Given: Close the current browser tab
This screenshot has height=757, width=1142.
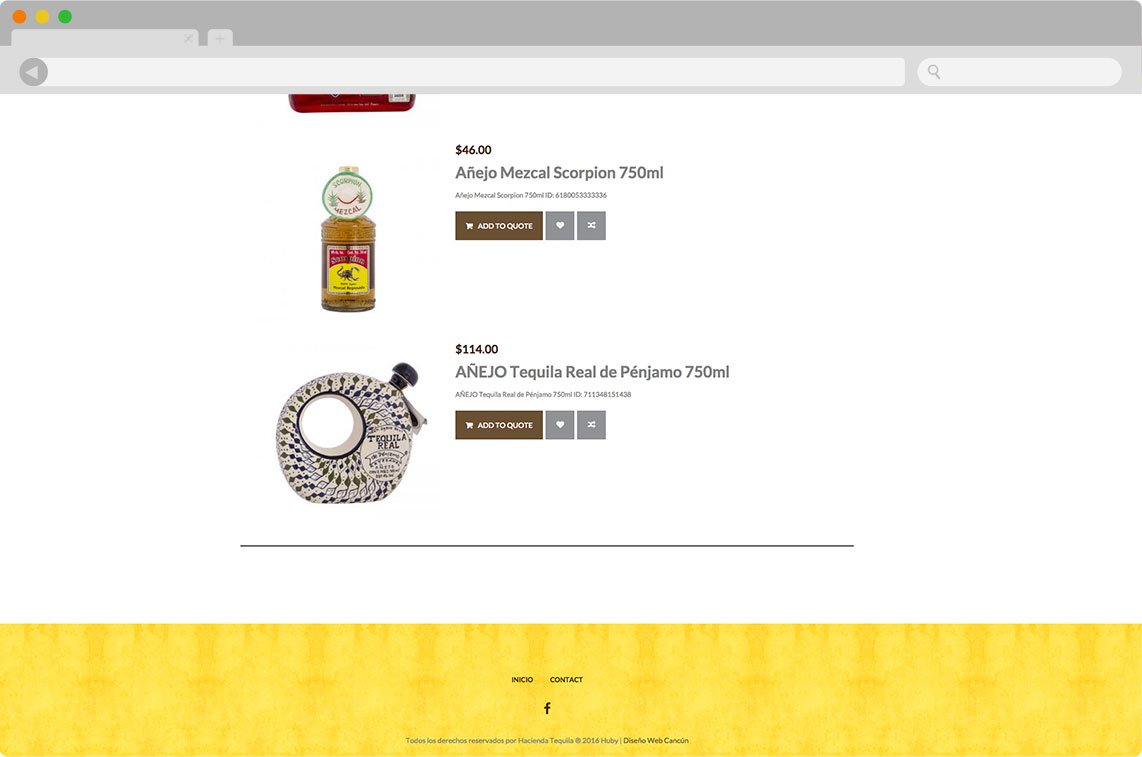Looking at the screenshot, I should pos(188,38).
